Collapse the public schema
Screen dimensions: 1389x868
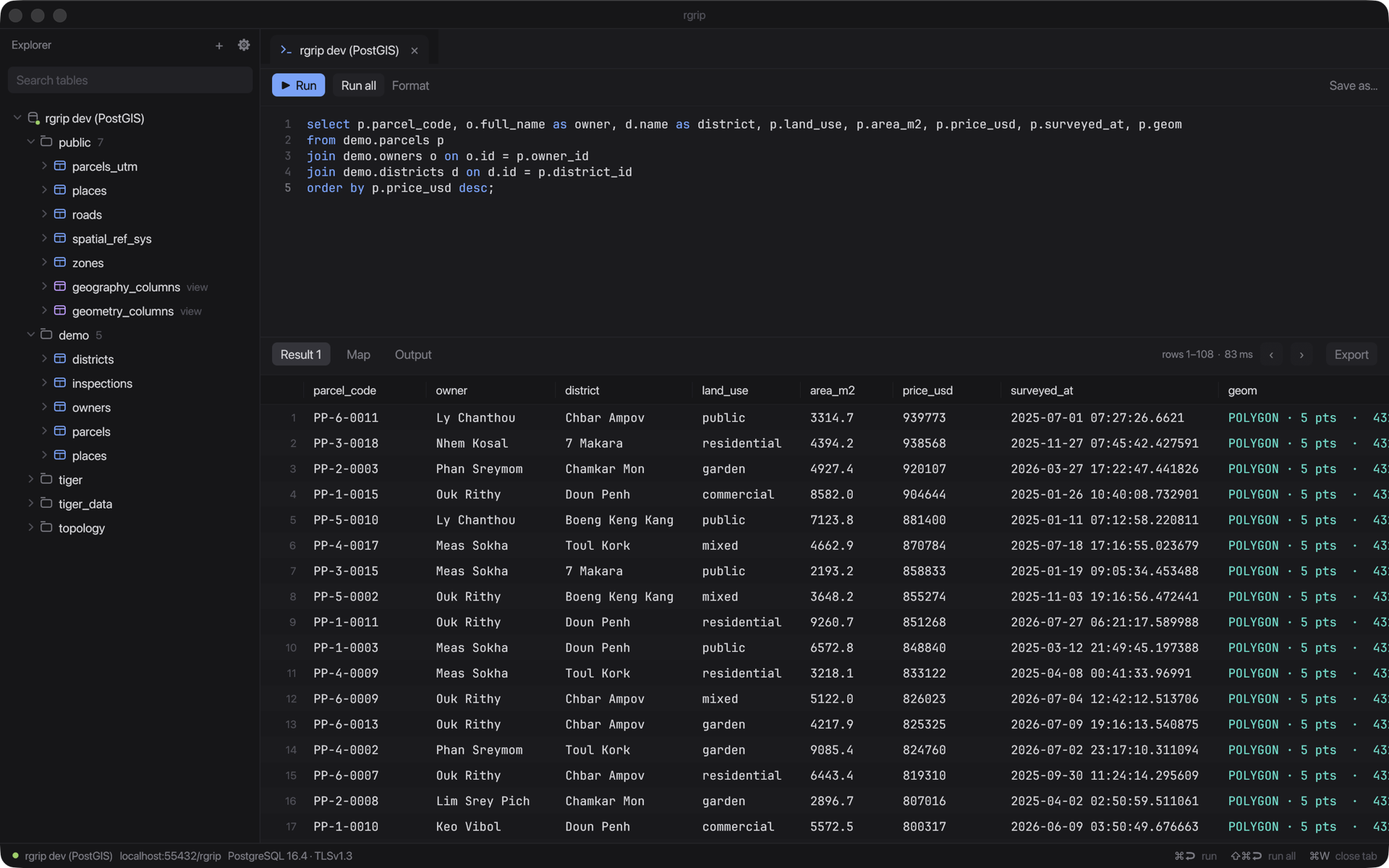30,142
